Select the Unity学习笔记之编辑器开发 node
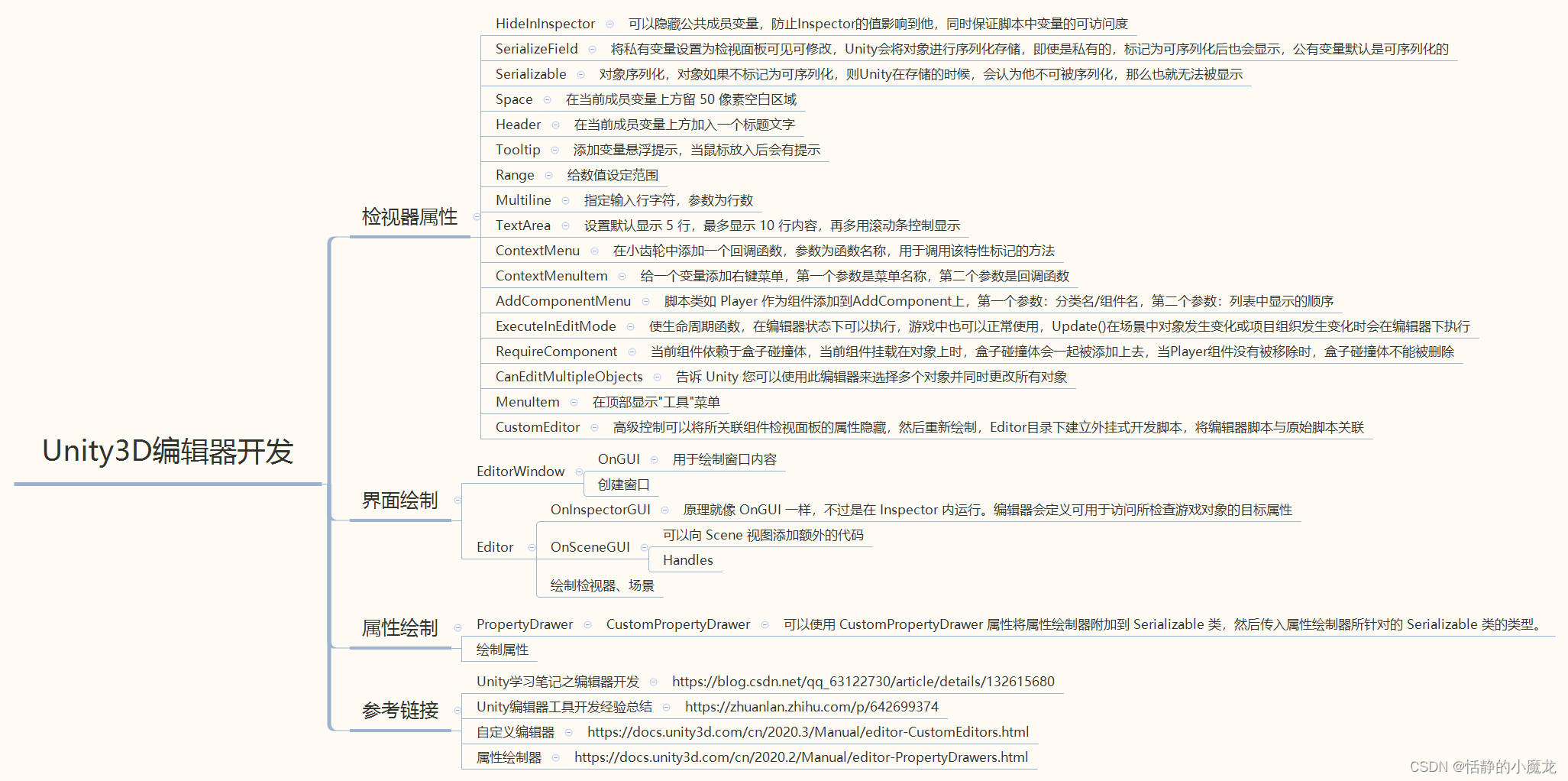Viewport: 1568px width, 781px height. pyautogui.click(x=558, y=682)
